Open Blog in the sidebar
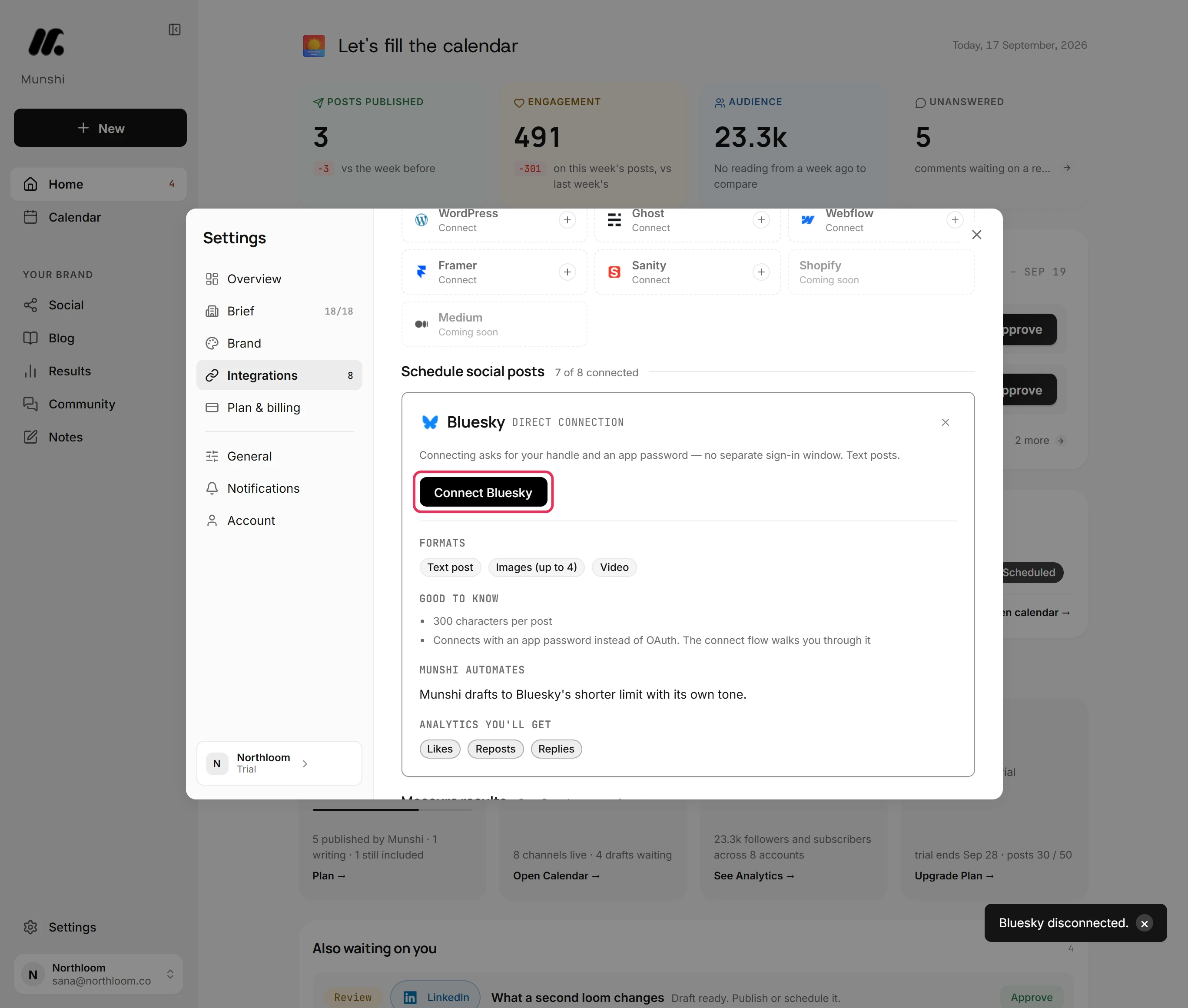The width and height of the screenshot is (1188, 1008). (99, 338)
